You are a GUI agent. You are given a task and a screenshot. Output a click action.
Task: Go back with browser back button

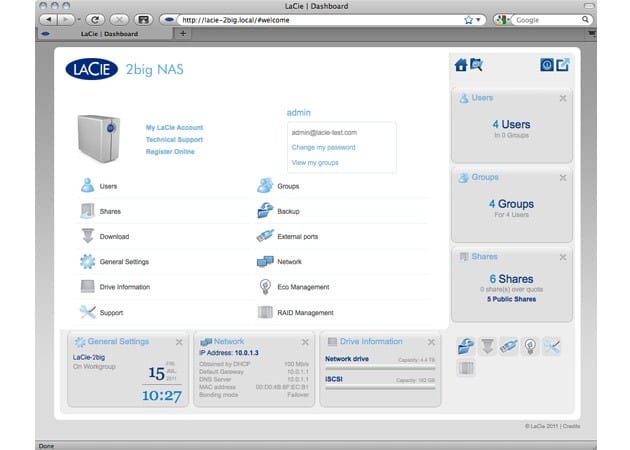point(48,19)
